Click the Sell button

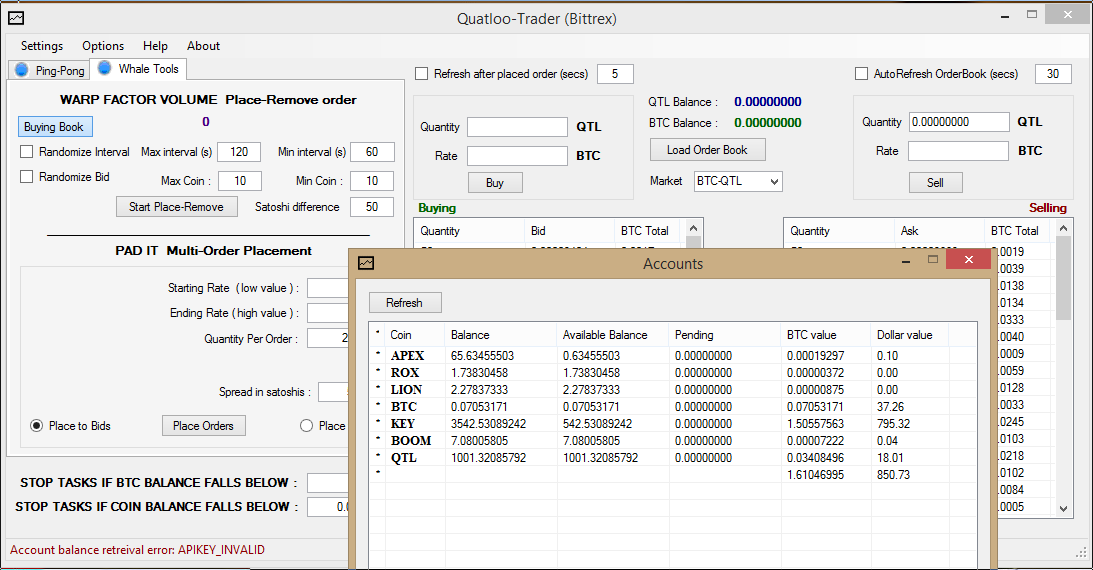(935, 183)
